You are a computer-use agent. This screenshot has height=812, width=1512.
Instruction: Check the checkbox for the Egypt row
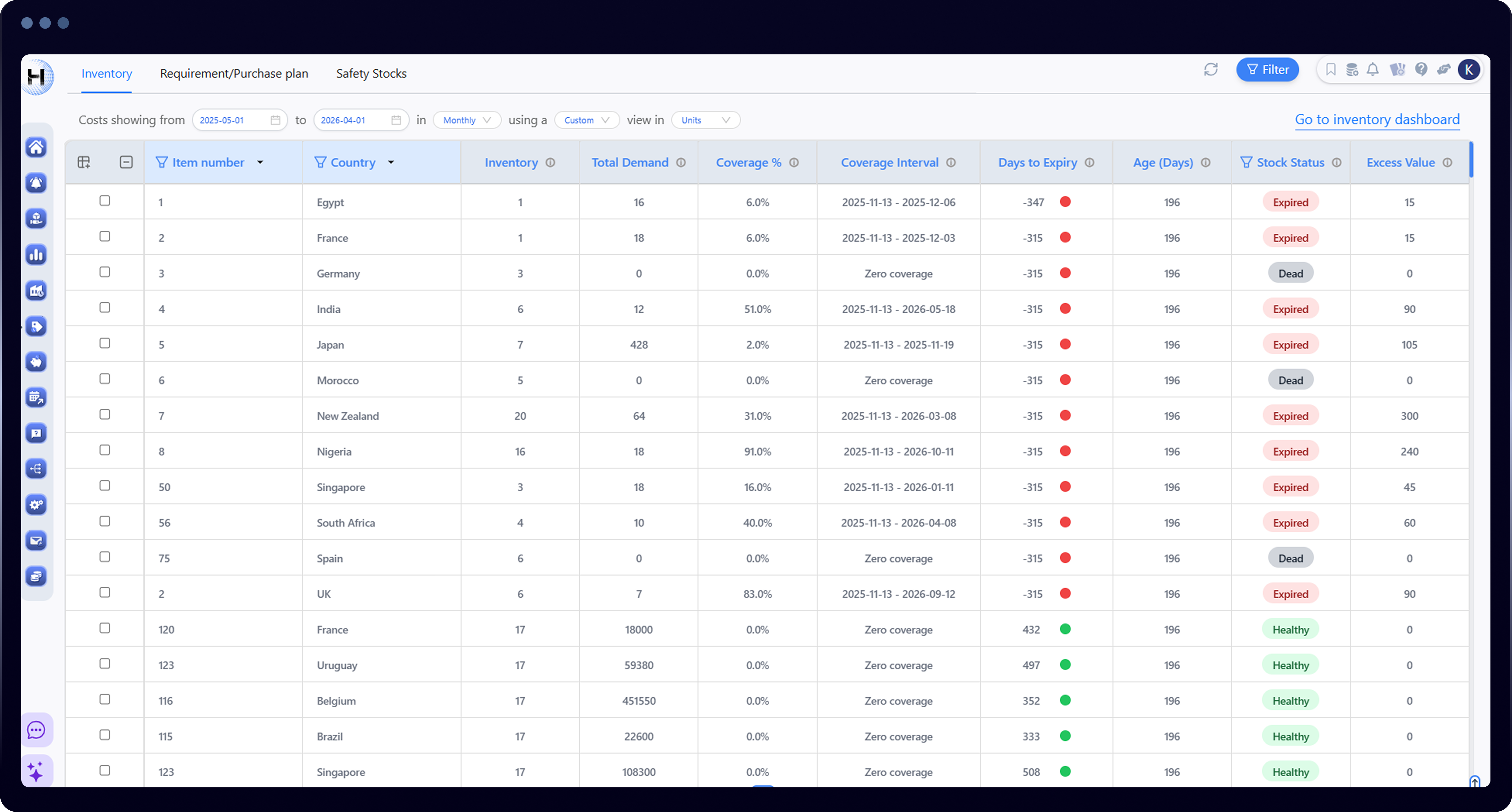(104, 201)
